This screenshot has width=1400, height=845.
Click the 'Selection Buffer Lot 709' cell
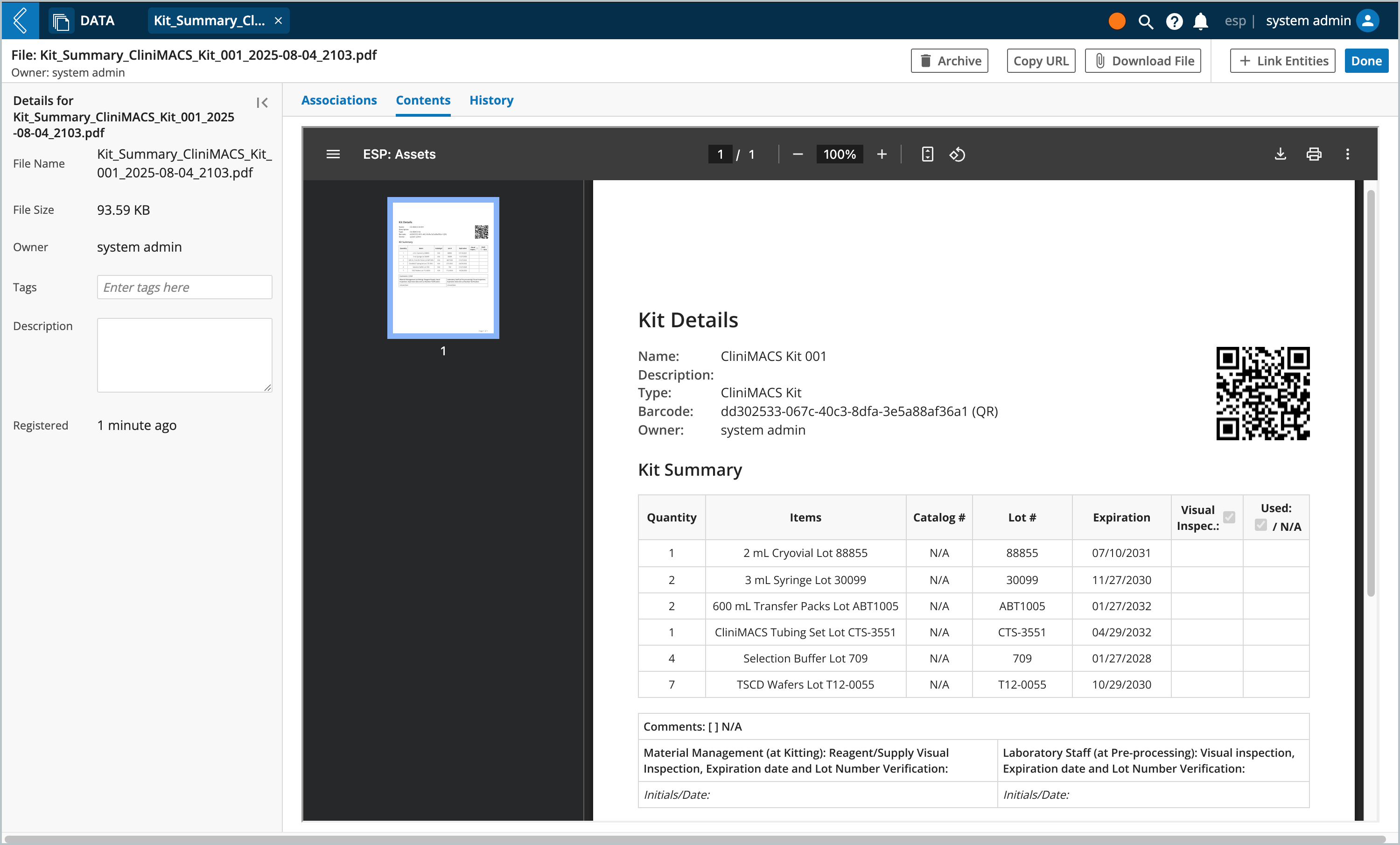tap(805, 658)
